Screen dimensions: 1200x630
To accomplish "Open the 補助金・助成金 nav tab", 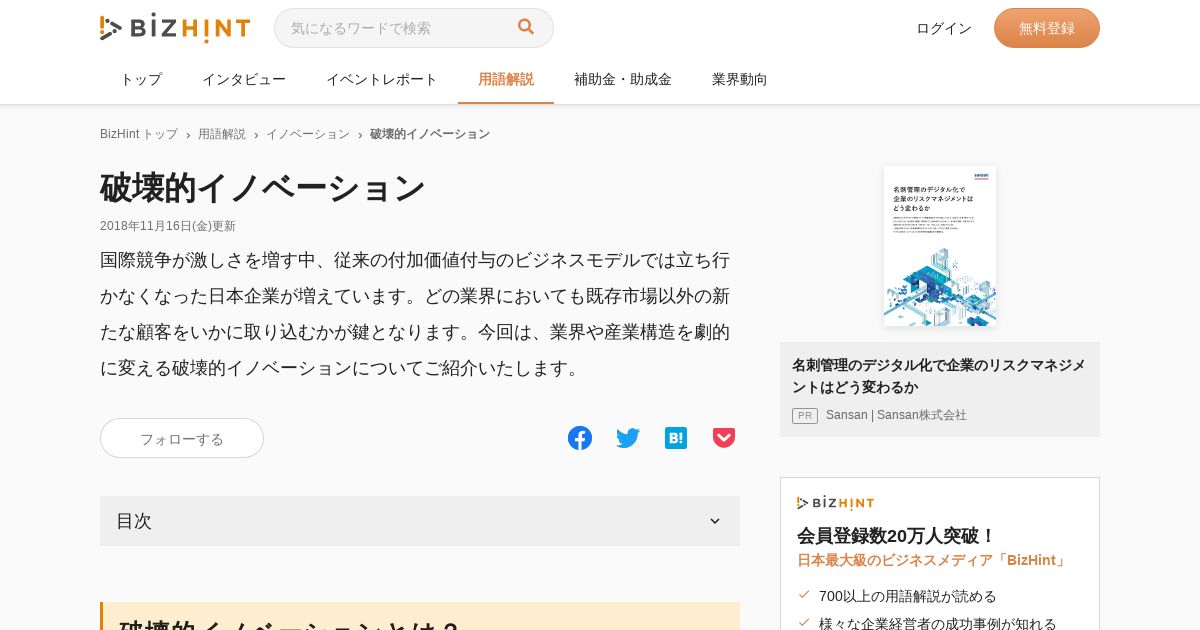I will pyautogui.click(x=623, y=79).
